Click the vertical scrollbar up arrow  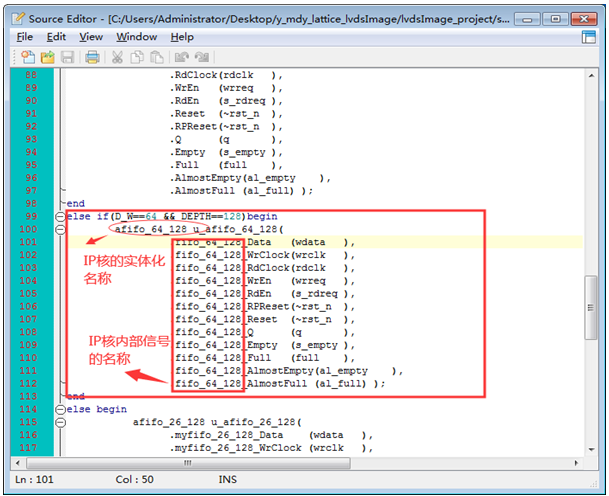(591, 76)
